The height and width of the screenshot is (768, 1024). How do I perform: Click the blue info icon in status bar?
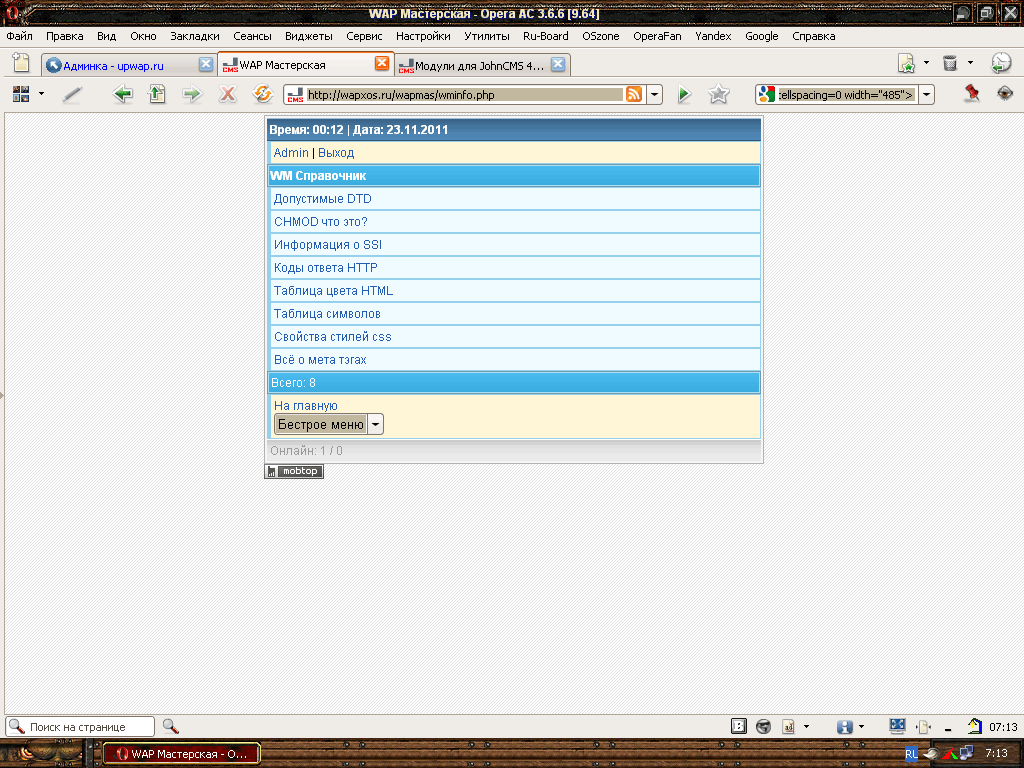(844, 726)
